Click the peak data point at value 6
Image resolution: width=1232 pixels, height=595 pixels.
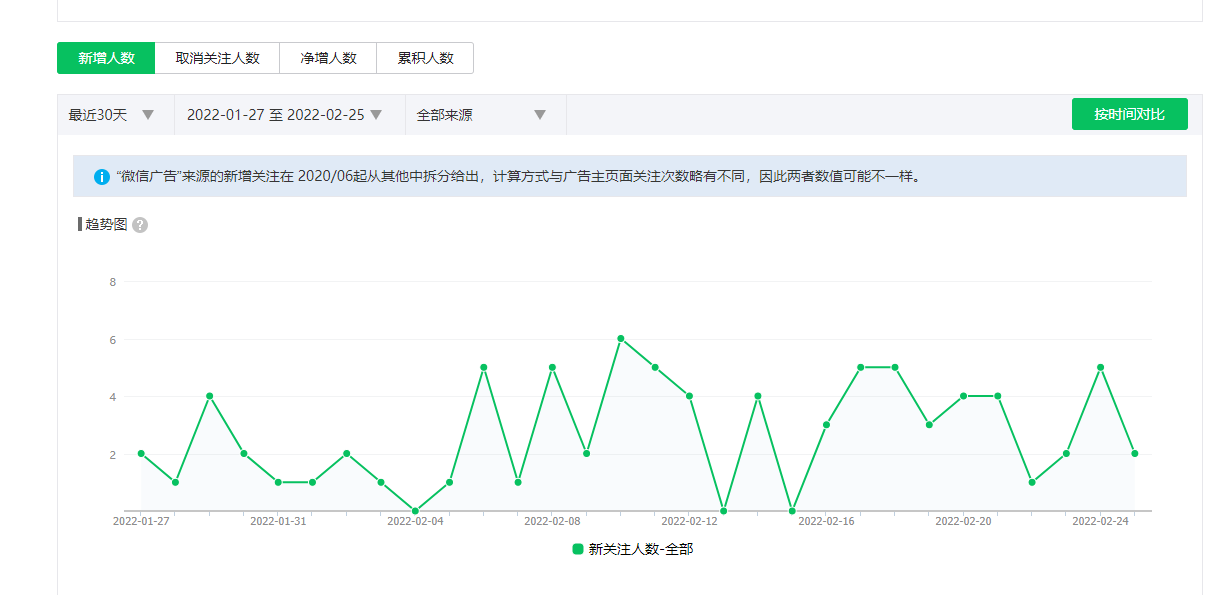coord(620,339)
